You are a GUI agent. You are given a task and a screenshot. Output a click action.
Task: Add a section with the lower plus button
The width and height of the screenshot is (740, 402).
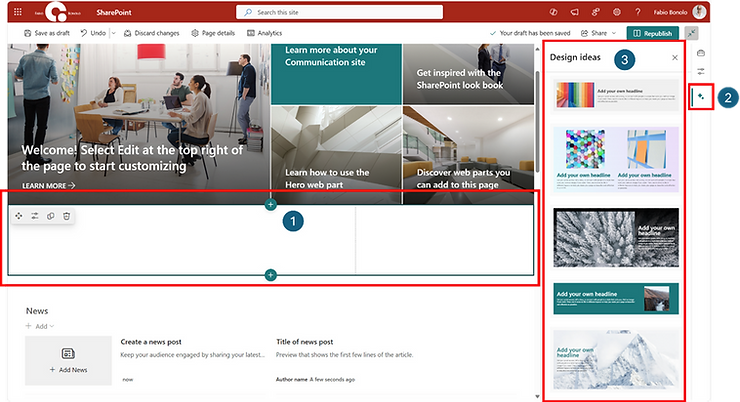click(x=270, y=275)
